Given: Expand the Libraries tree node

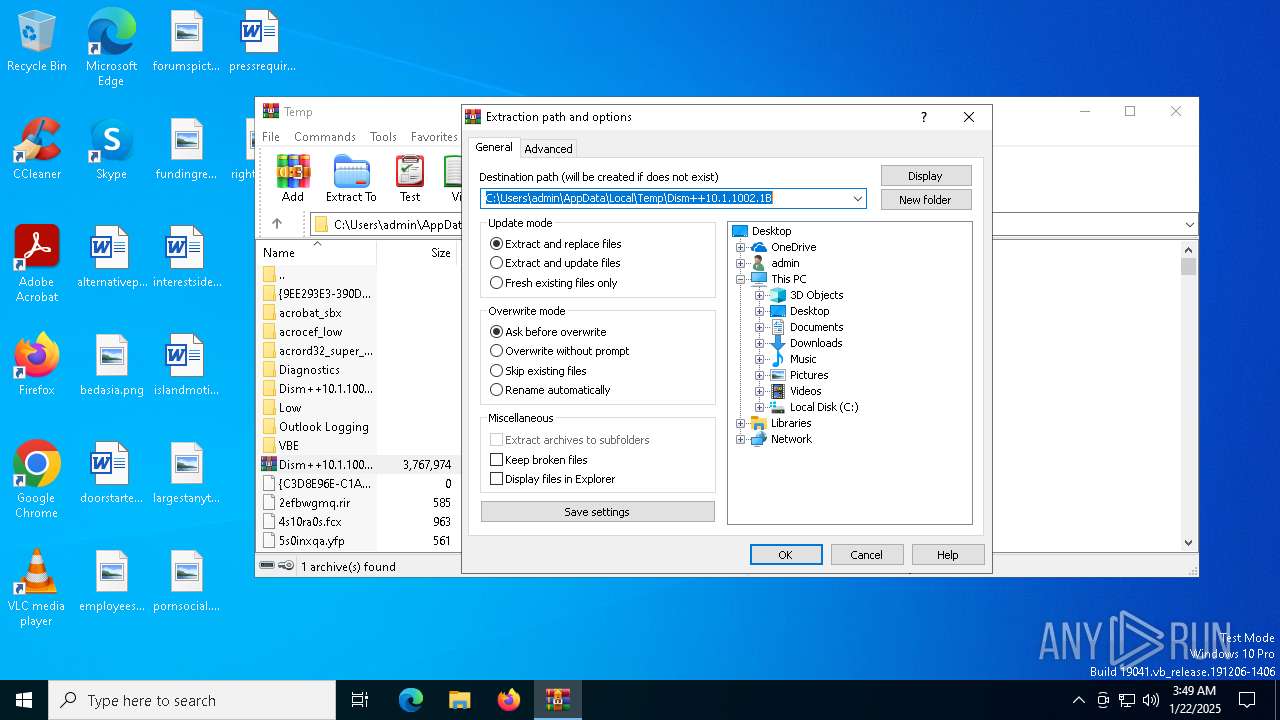Looking at the screenshot, I should click(x=741, y=423).
